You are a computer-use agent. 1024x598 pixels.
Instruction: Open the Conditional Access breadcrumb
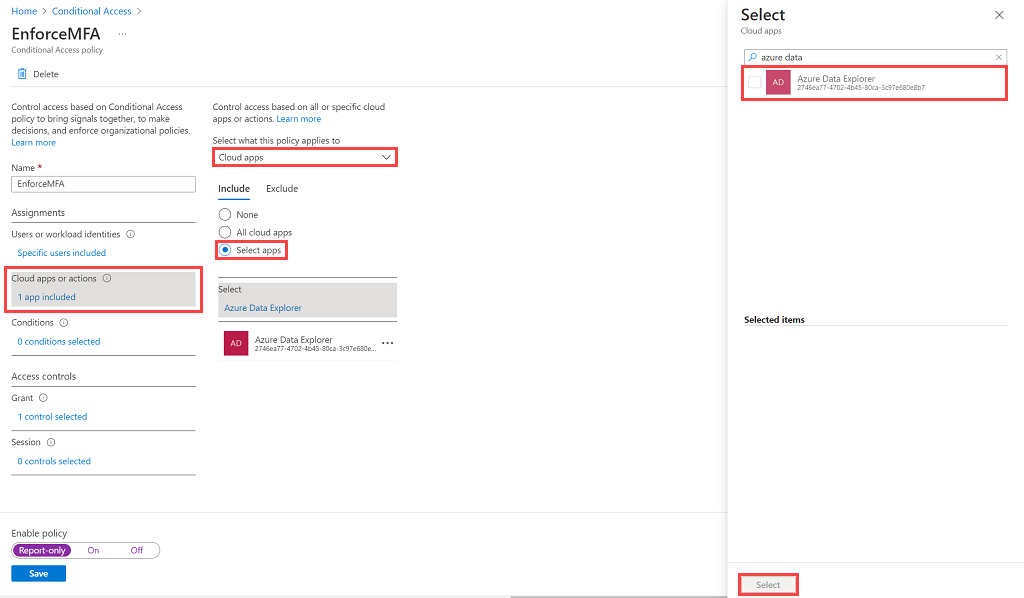pos(91,10)
